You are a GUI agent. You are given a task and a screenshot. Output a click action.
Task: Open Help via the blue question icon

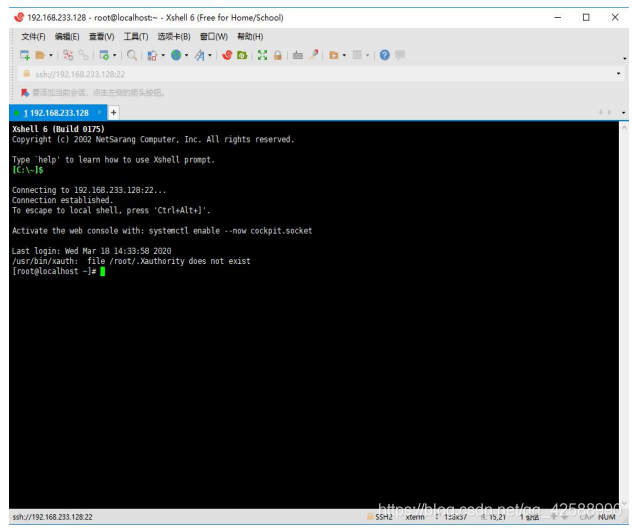tap(385, 55)
